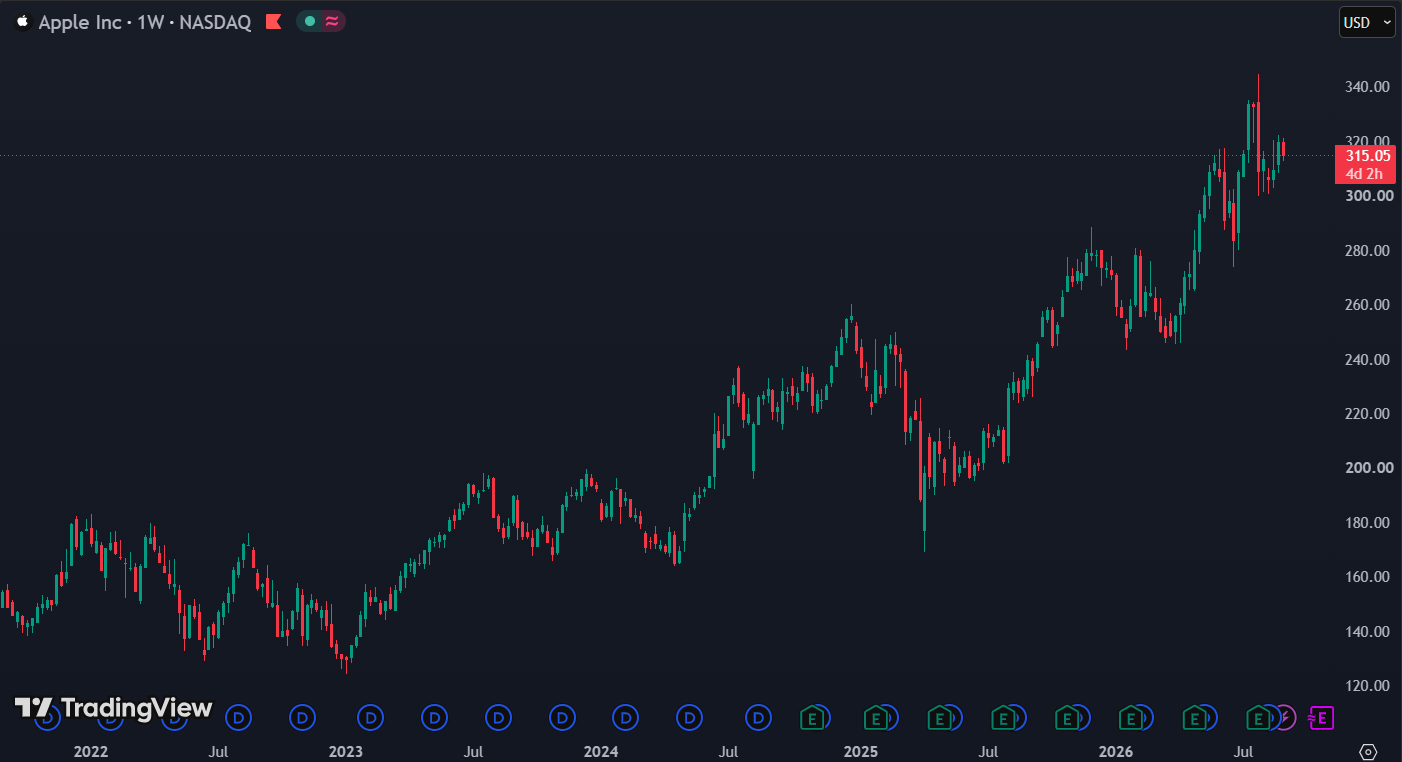Click the Jul label between 2024 and 2025
This screenshot has width=1402, height=762.
pos(729,751)
